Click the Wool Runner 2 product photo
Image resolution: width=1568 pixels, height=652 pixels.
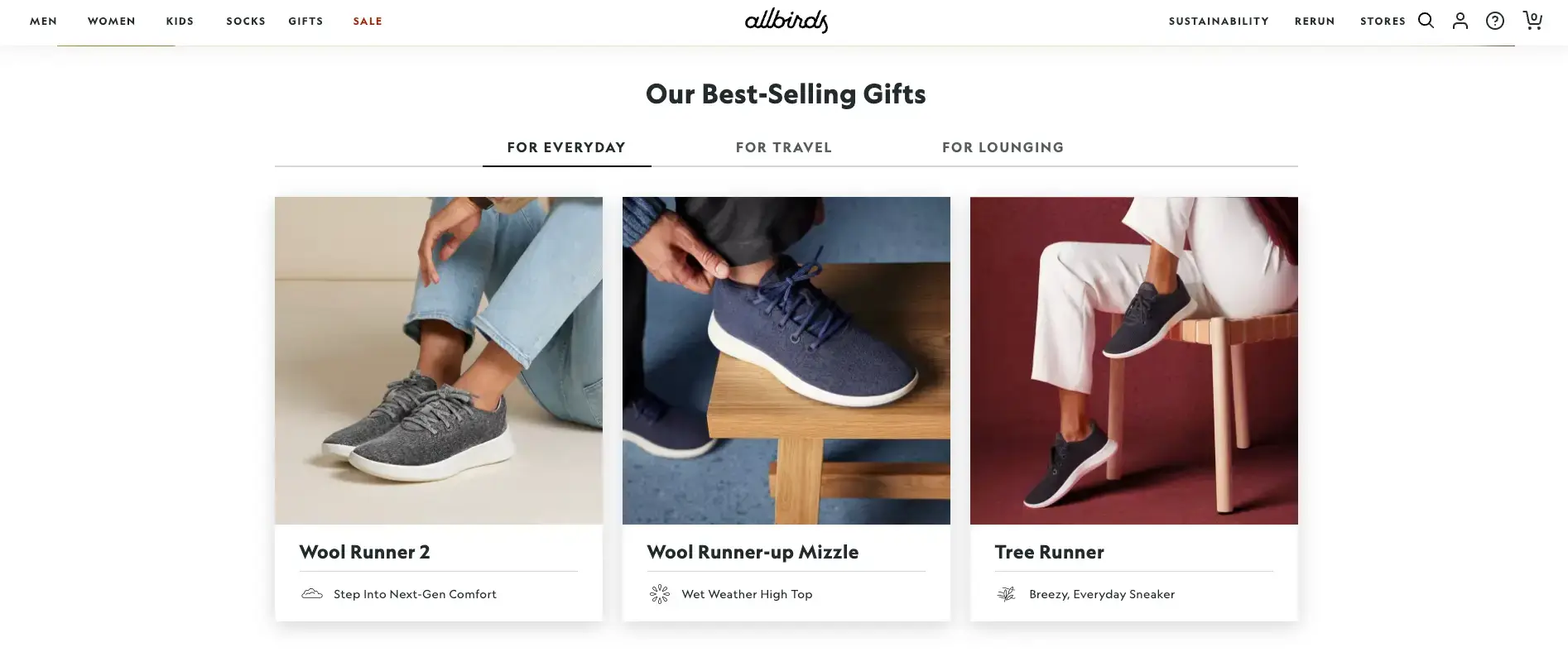click(x=438, y=359)
